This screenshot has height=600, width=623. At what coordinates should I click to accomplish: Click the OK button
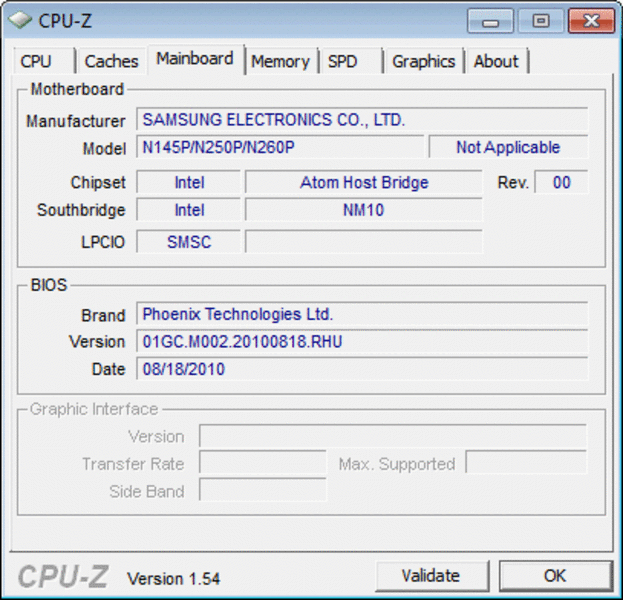[x=555, y=576]
